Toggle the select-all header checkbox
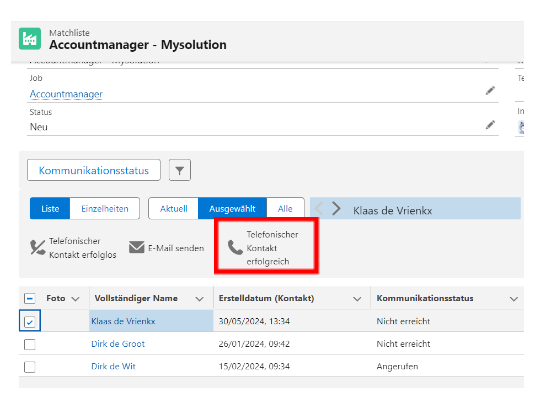535x395 pixels. click(x=30, y=298)
